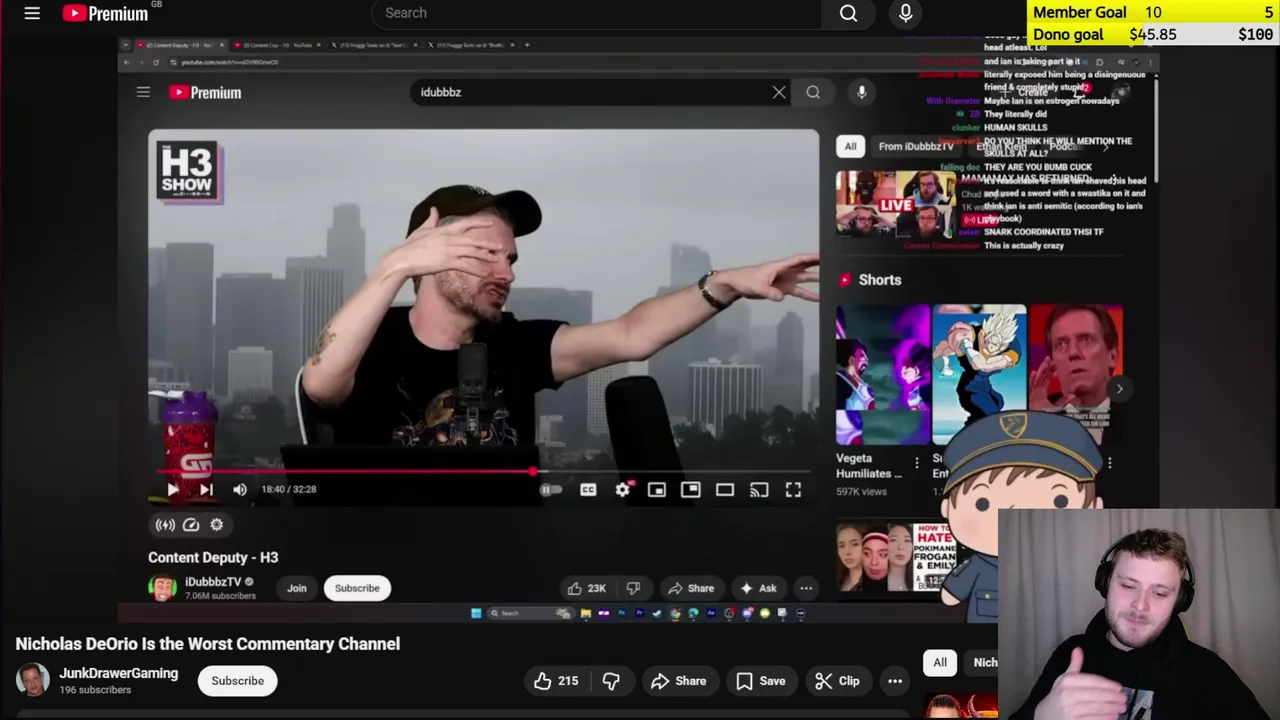Open hamburger menu in recorded YouTube page
Screen dimensions: 1280x720
[x=143, y=92]
